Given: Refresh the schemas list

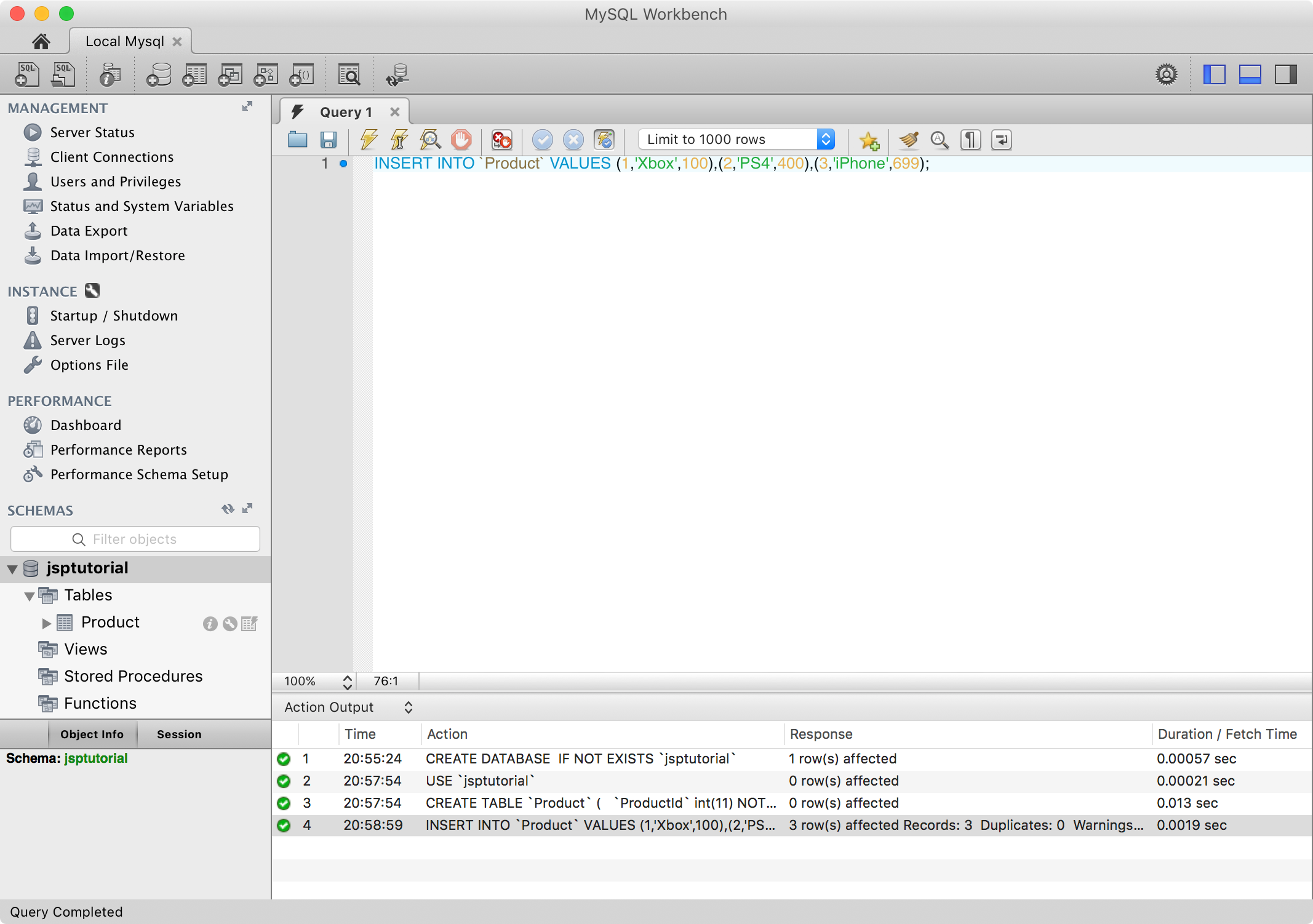Looking at the screenshot, I should pos(228,509).
